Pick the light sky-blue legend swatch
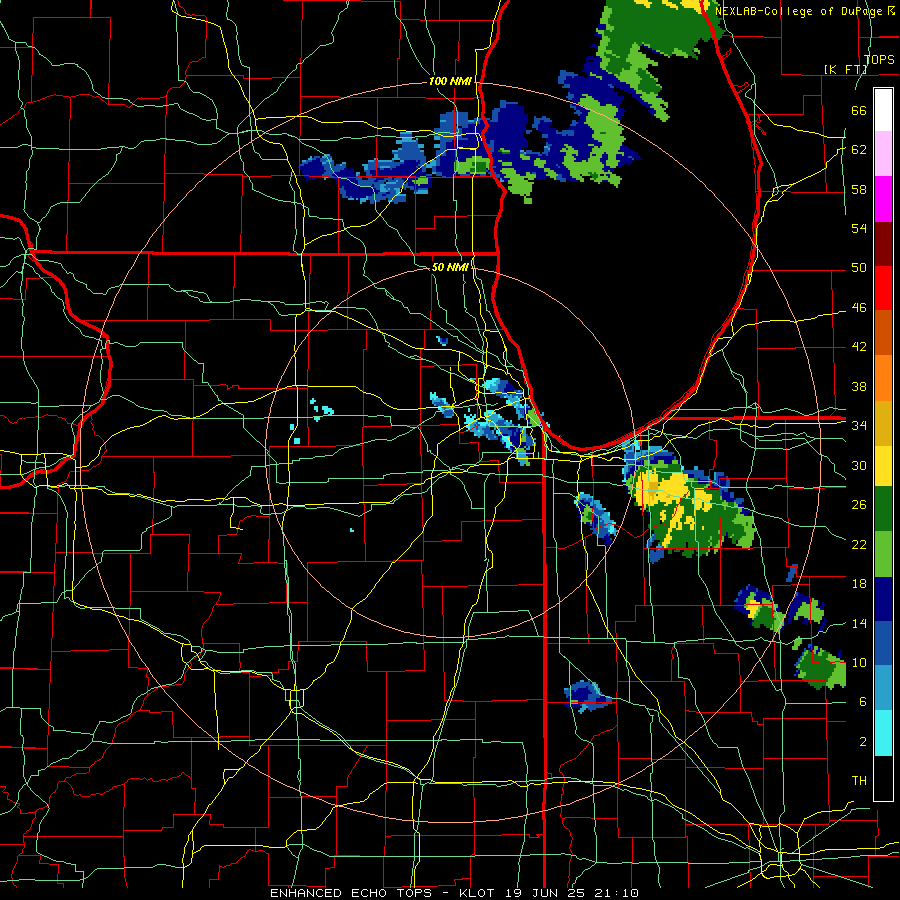The image size is (900, 900). click(x=883, y=688)
